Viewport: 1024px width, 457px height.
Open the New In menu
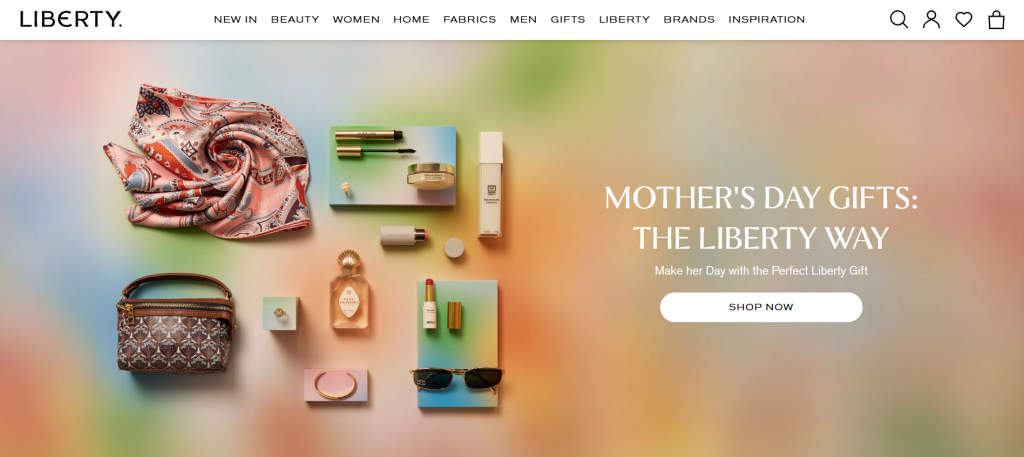click(x=235, y=20)
